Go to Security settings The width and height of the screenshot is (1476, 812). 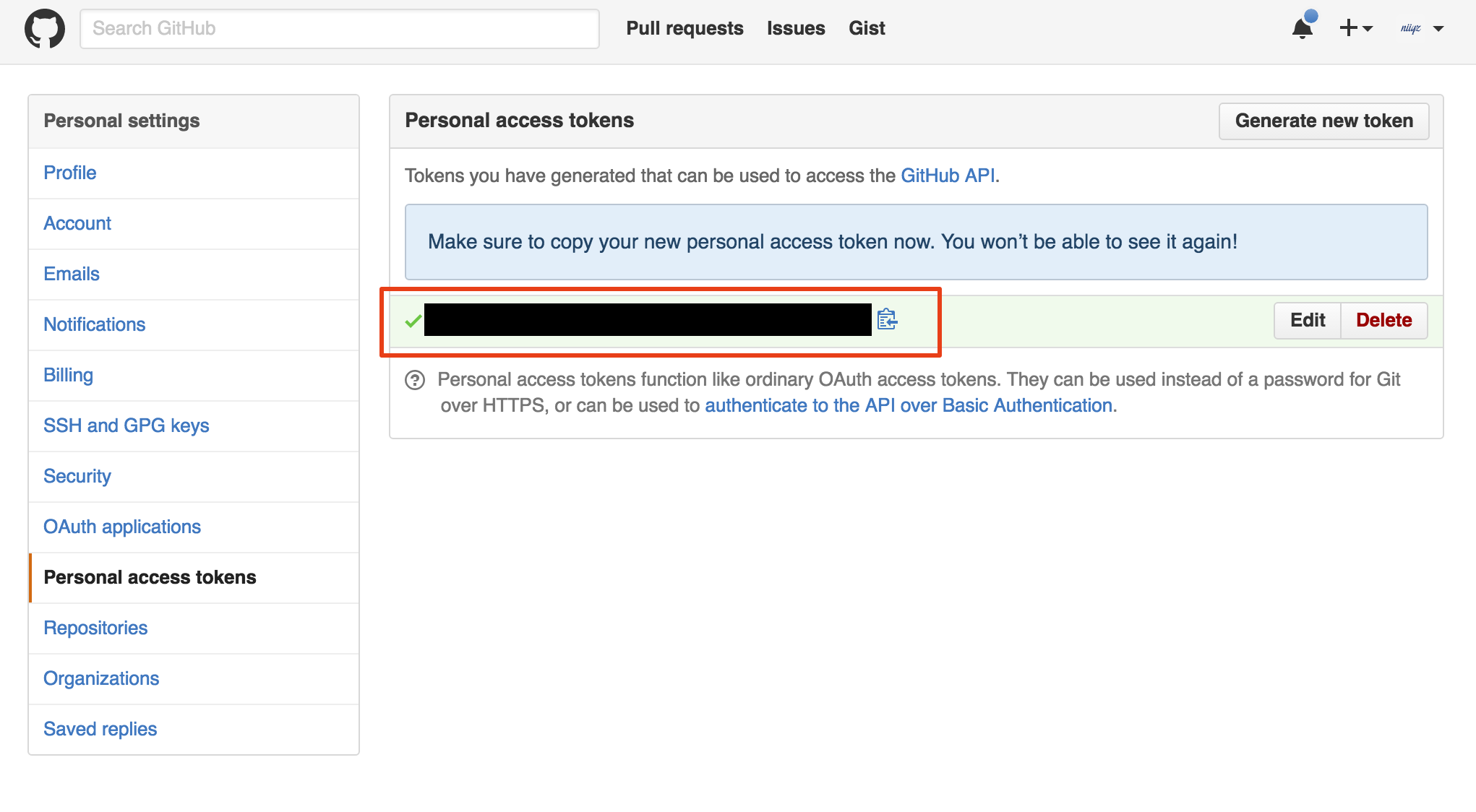194,477
